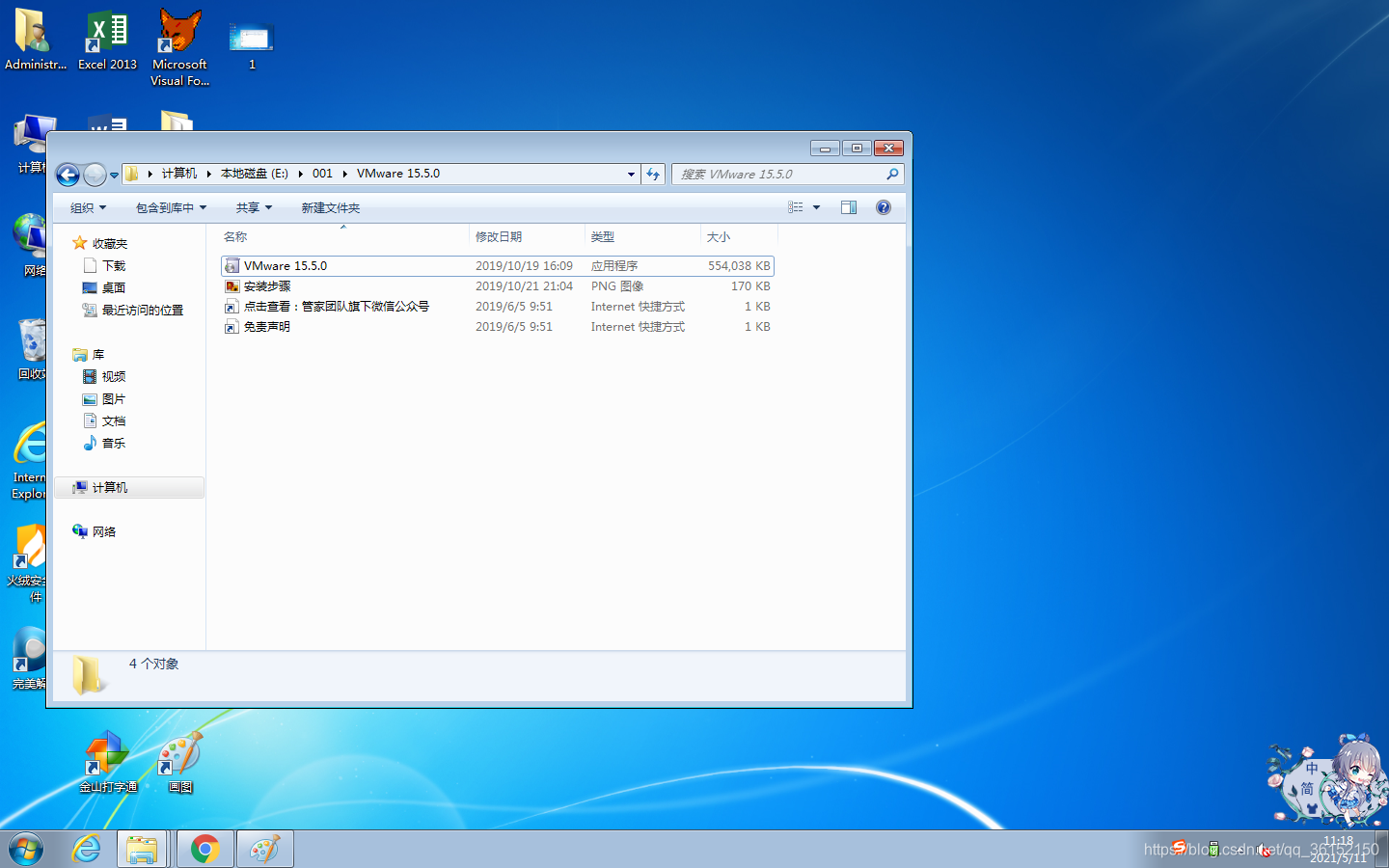Select the 金山打字通 desktop shortcut
Image resolution: width=1389 pixels, height=868 pixels.
pos(108,762)
